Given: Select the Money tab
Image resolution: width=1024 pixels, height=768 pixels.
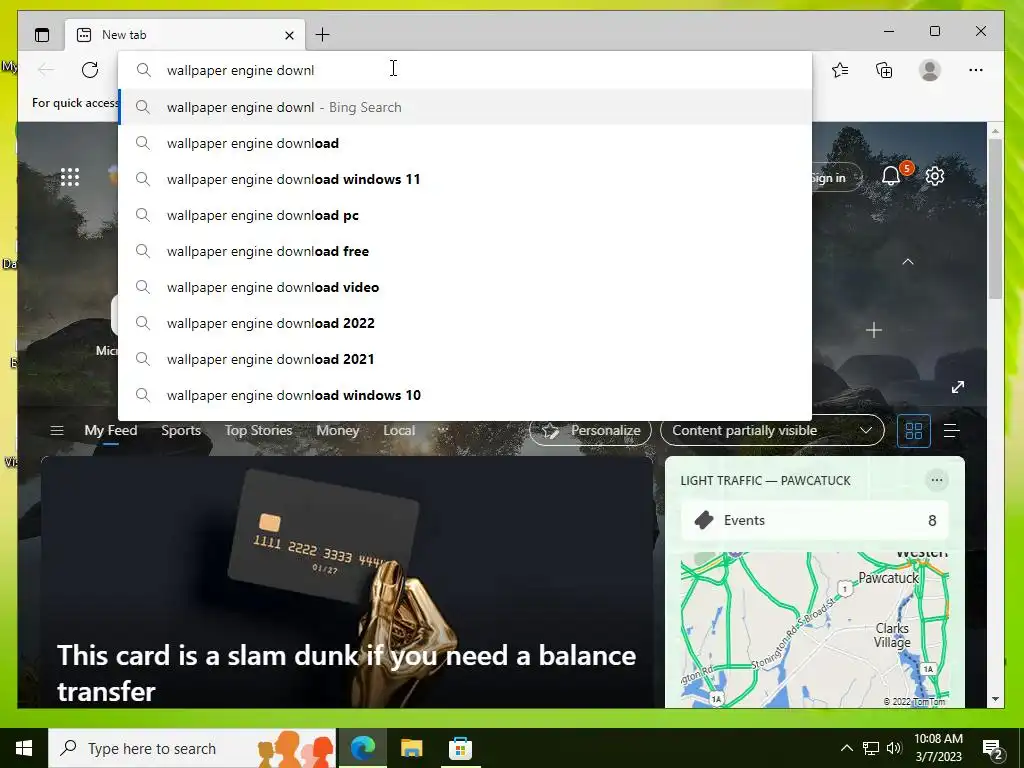Looking at the screenshot, I should pos(338,430).
